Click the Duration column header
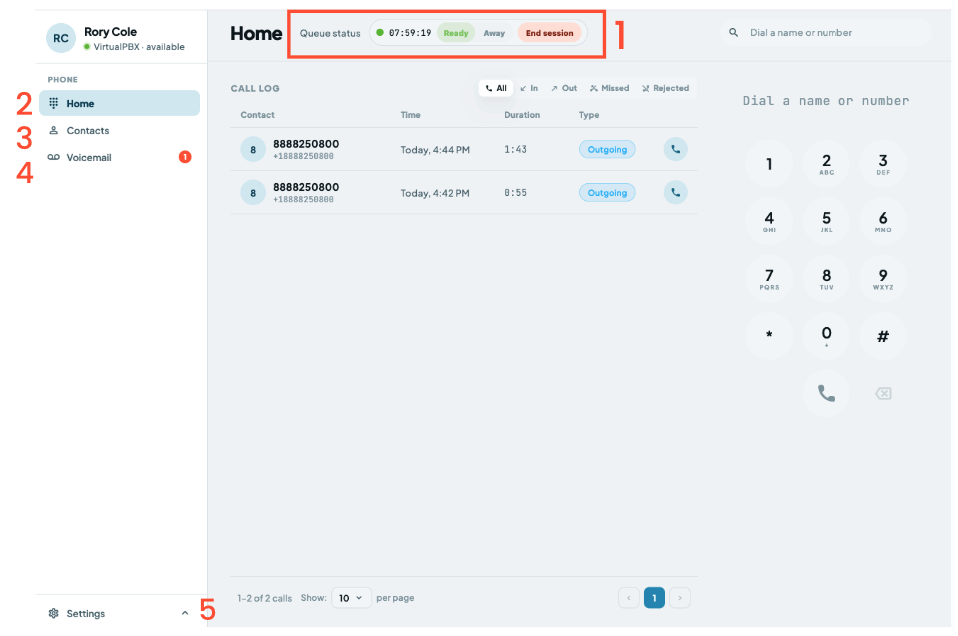This screenshot has height=636, width=958. tap(522, 115)
